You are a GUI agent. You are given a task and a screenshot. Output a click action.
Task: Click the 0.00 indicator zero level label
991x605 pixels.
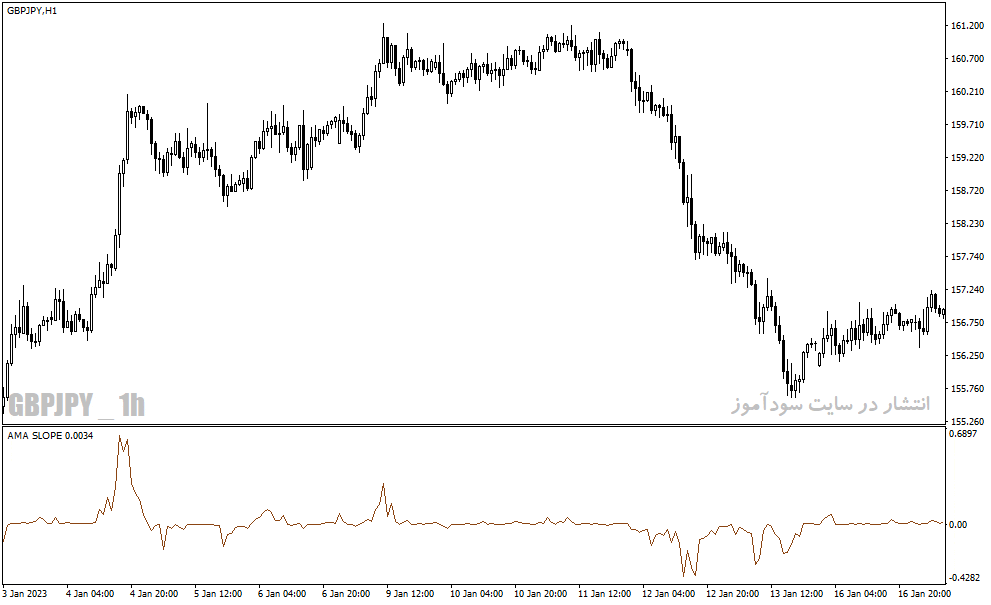[x=958, y=525]
